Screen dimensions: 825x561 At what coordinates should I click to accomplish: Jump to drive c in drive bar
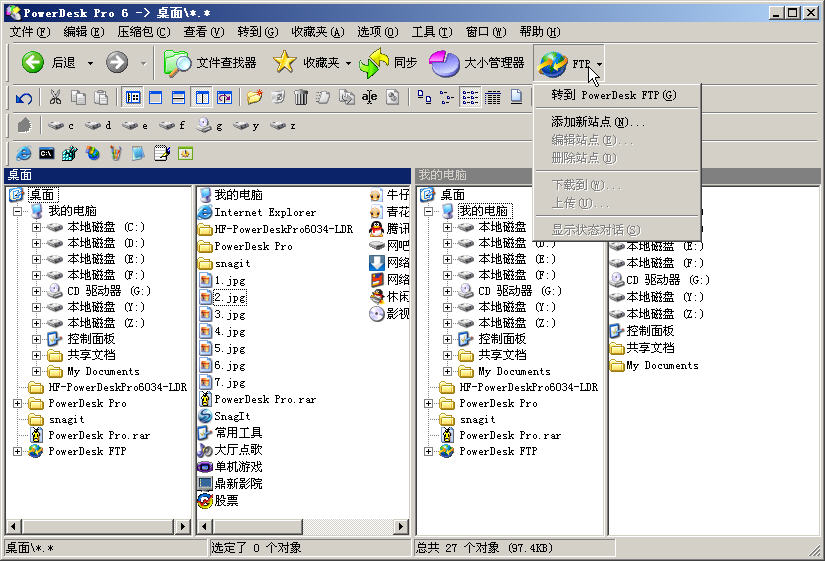pos(61,126)
